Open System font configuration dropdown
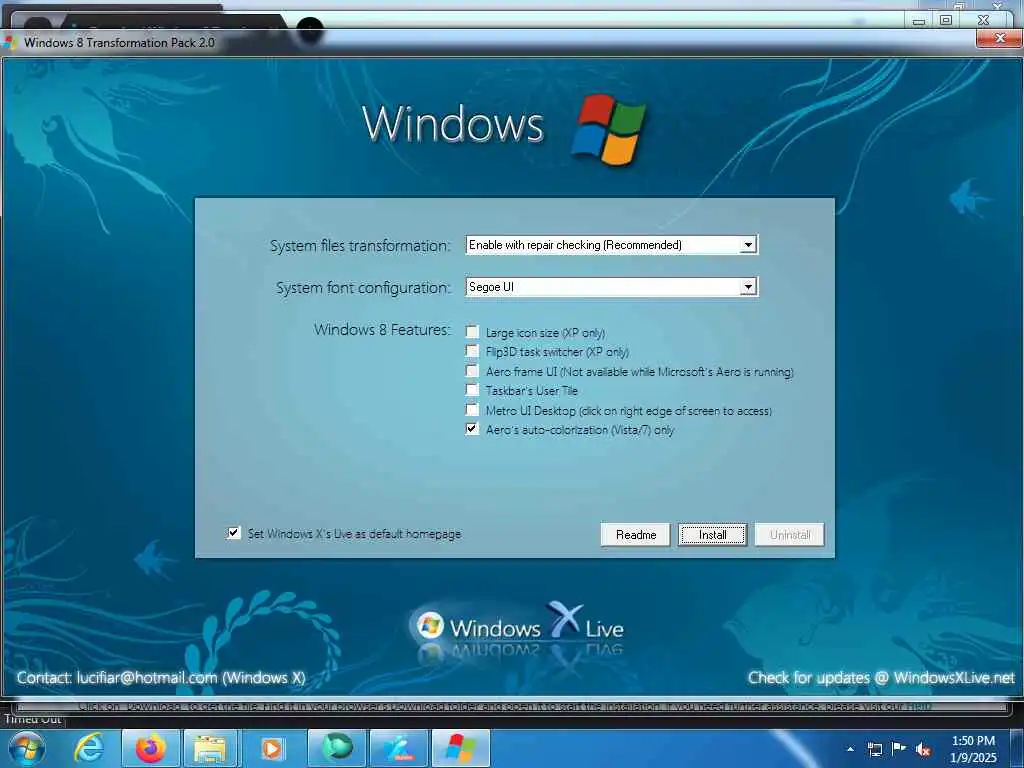Viewport: 1024px width, 768px height. tap(748, 287)
